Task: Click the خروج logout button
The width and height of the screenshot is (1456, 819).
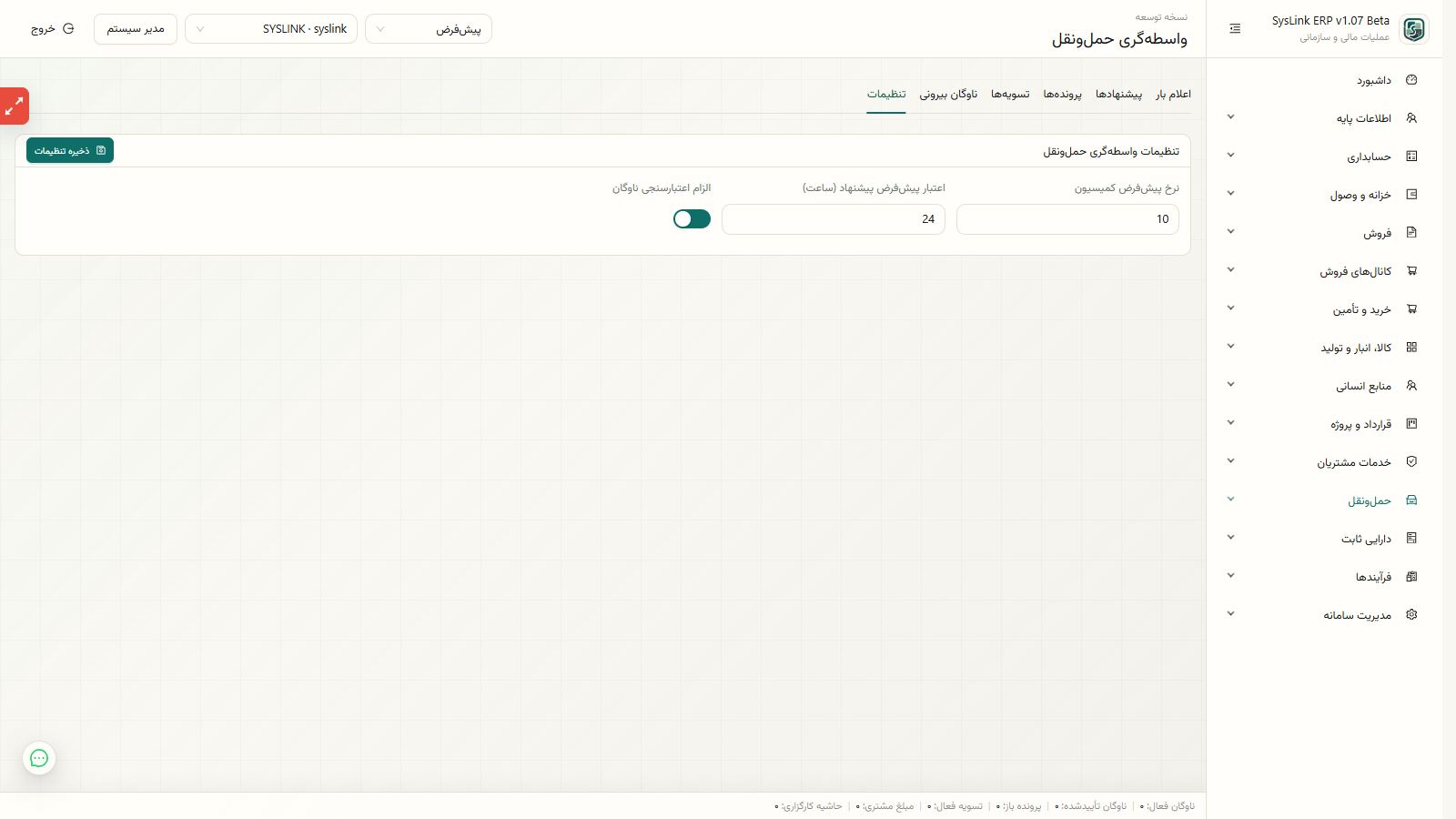Action: (52, 29)
